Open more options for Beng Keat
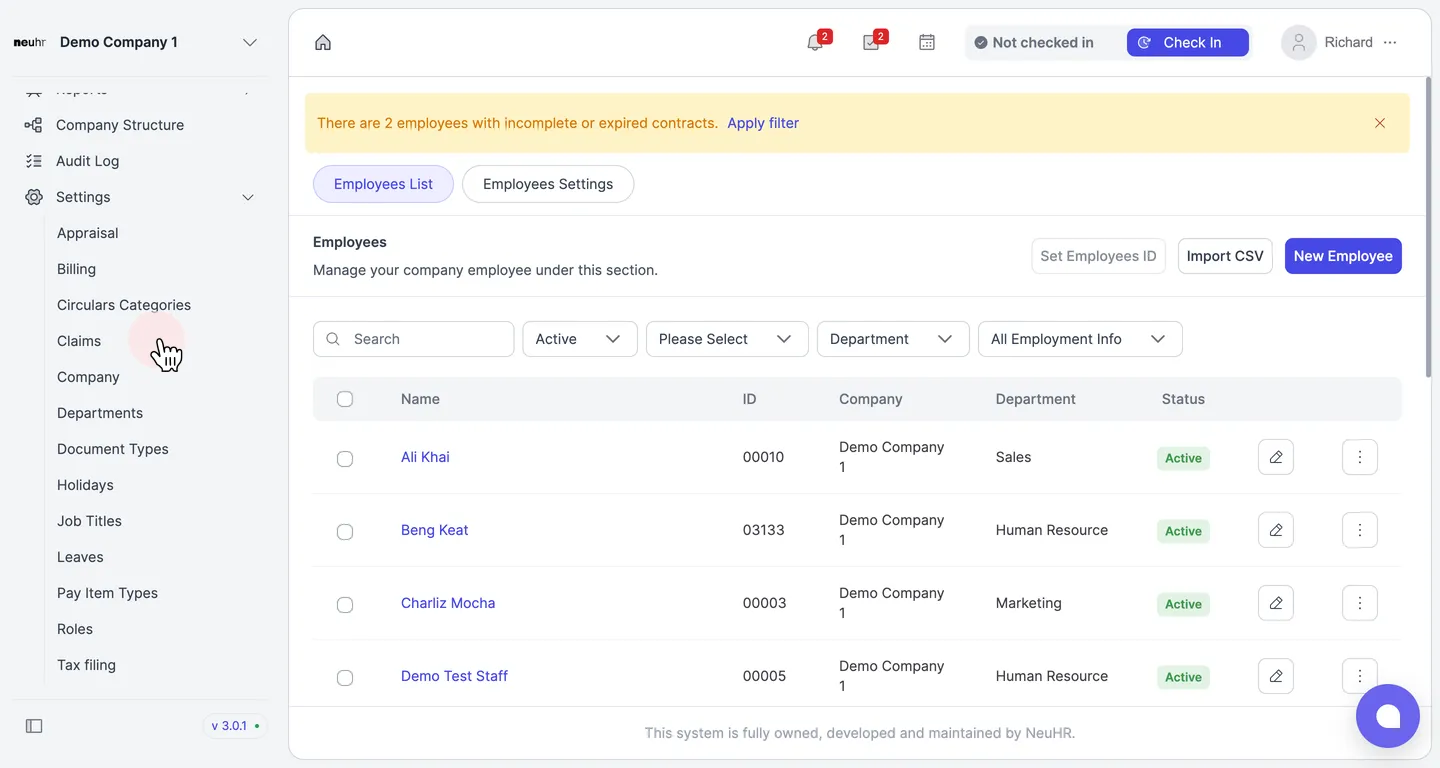Viewport: 1440px width, 768px height. 1360,530
